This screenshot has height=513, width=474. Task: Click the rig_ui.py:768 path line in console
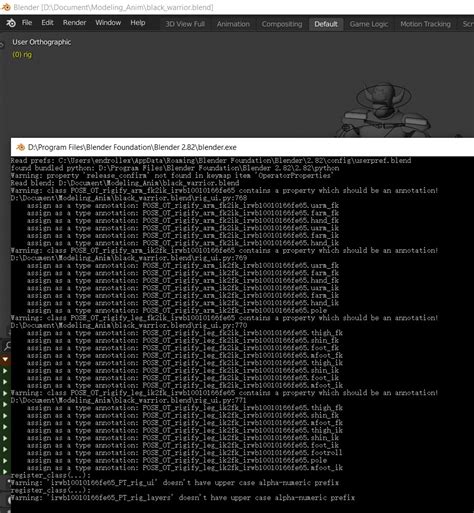(x=129, y=198)
